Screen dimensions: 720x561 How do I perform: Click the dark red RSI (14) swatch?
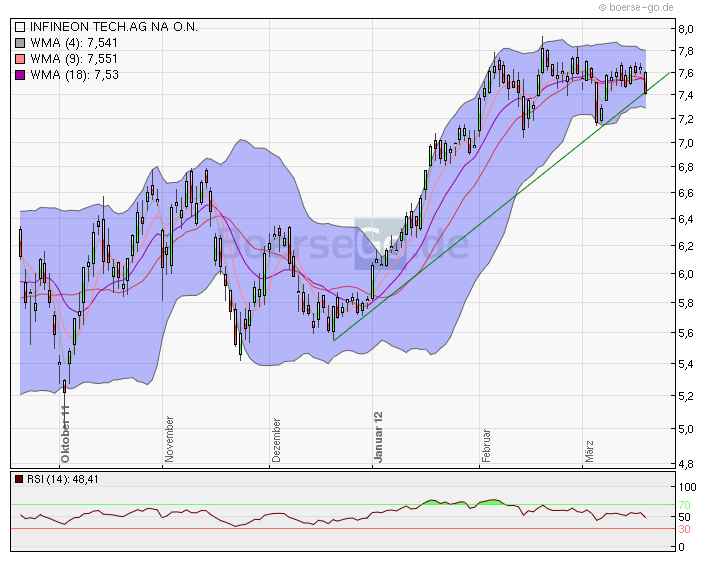pyautogui.click(x=19, y=479)
